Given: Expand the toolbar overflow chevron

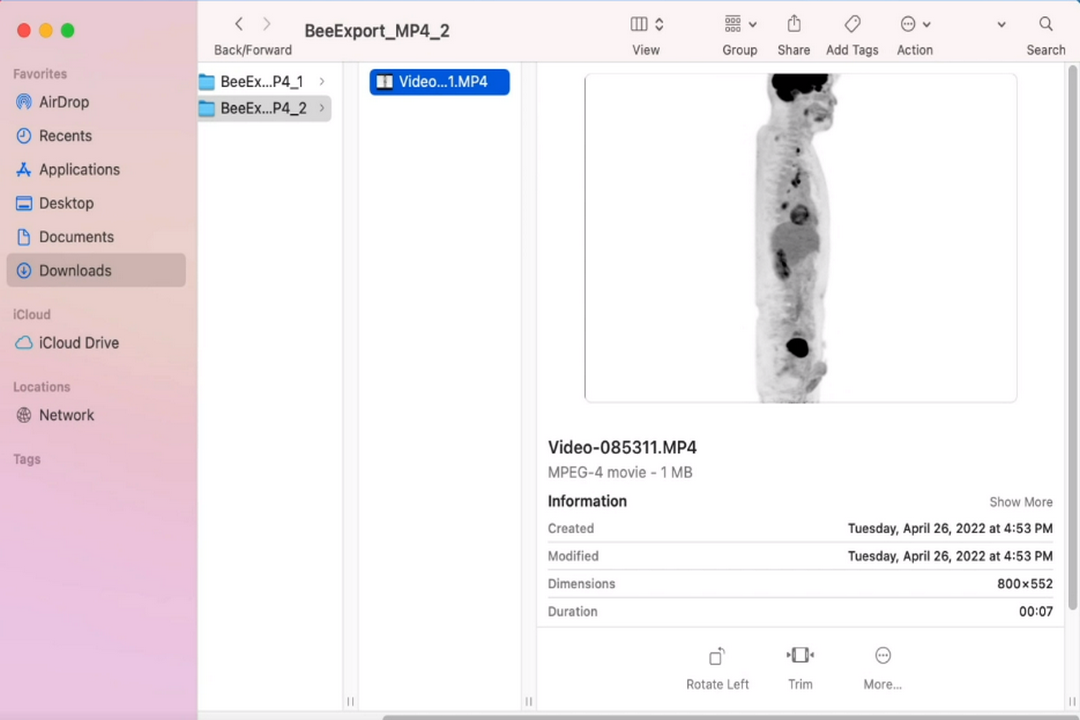Looking at the screenshot, I should click(1001, 25).
